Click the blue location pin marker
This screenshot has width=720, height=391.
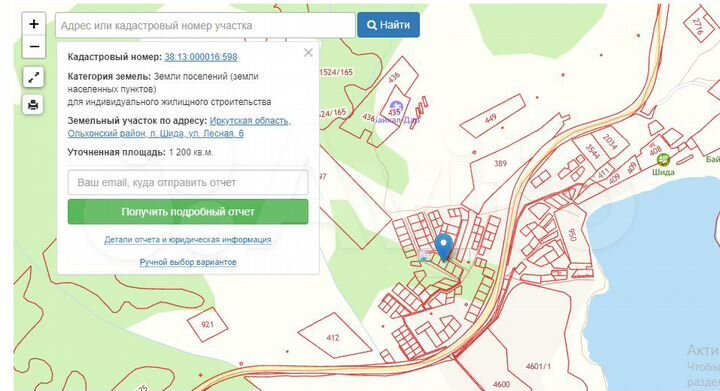444,247
